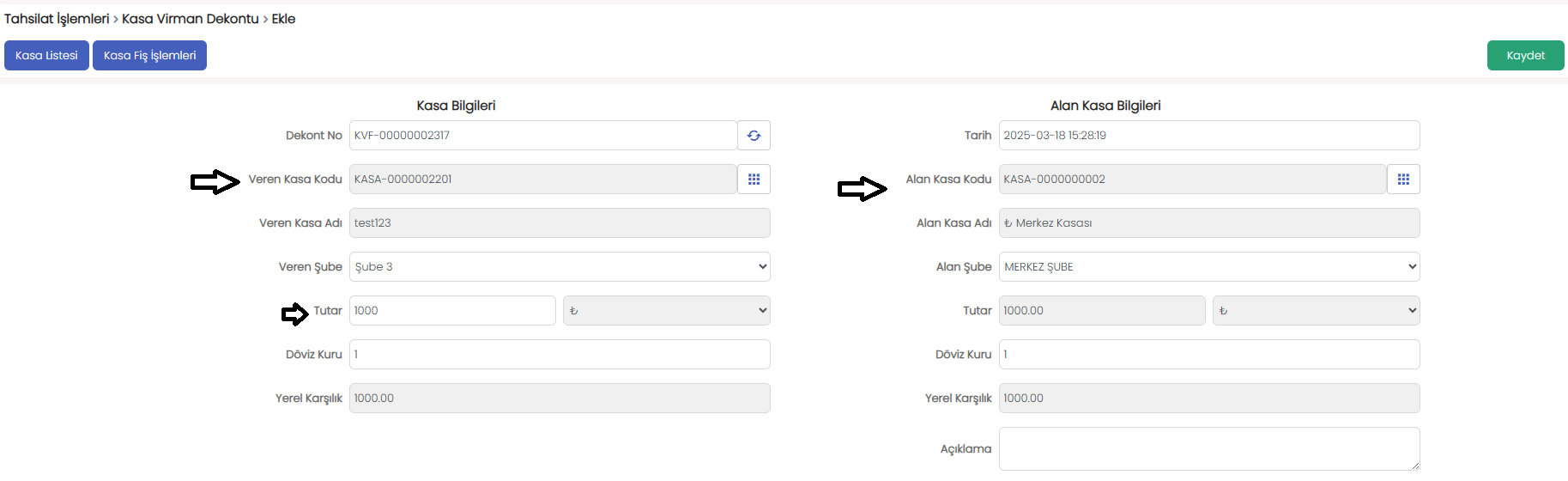Open the Alan Kasa Kodu grid picker

[1403, 180]
